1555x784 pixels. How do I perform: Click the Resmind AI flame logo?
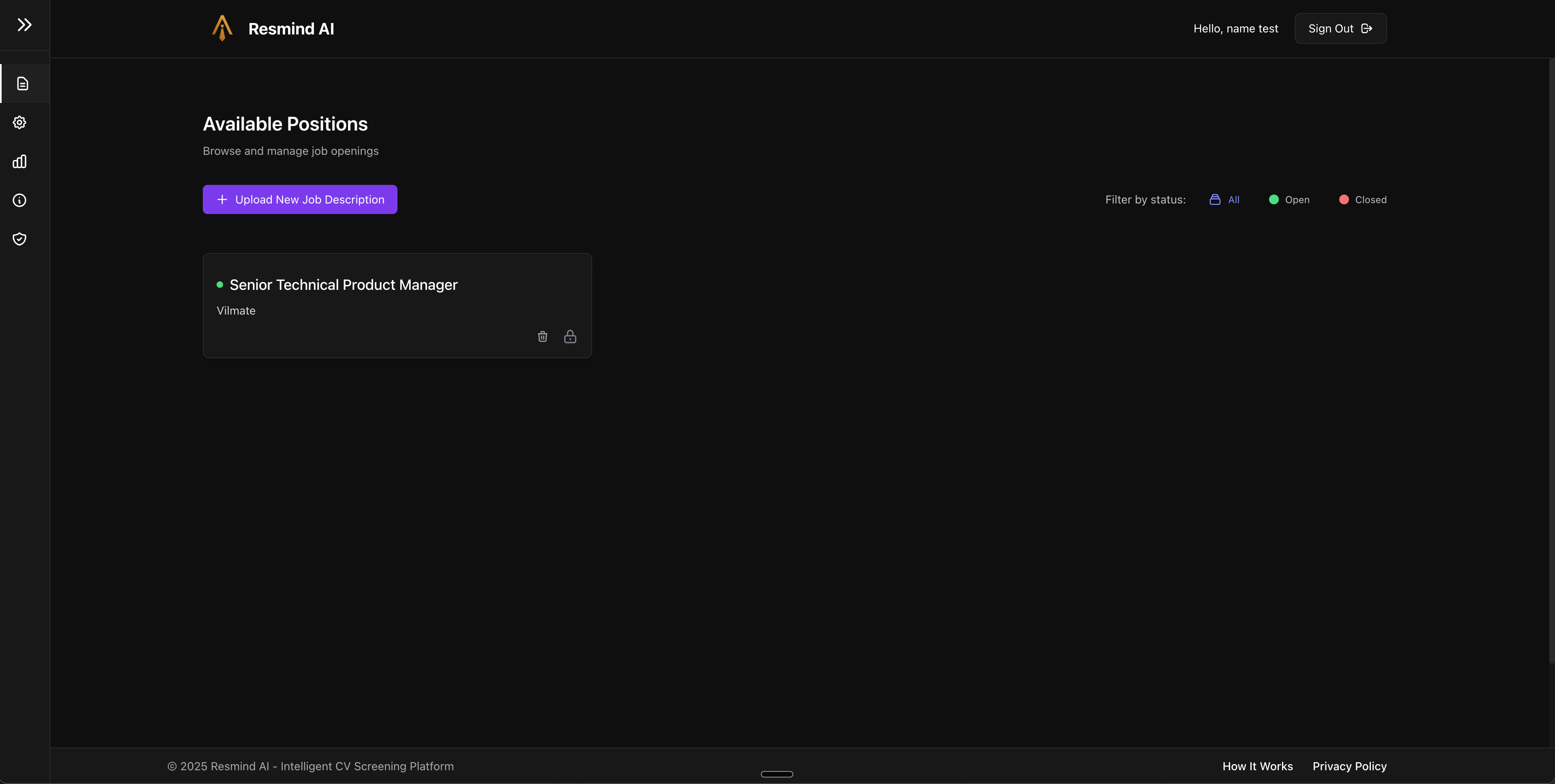pyautogui.click(x=221, y=28)
